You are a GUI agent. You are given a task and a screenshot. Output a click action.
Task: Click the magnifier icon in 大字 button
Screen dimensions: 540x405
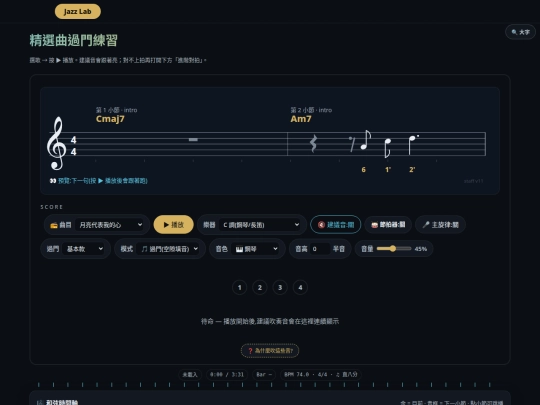[514, 32]
